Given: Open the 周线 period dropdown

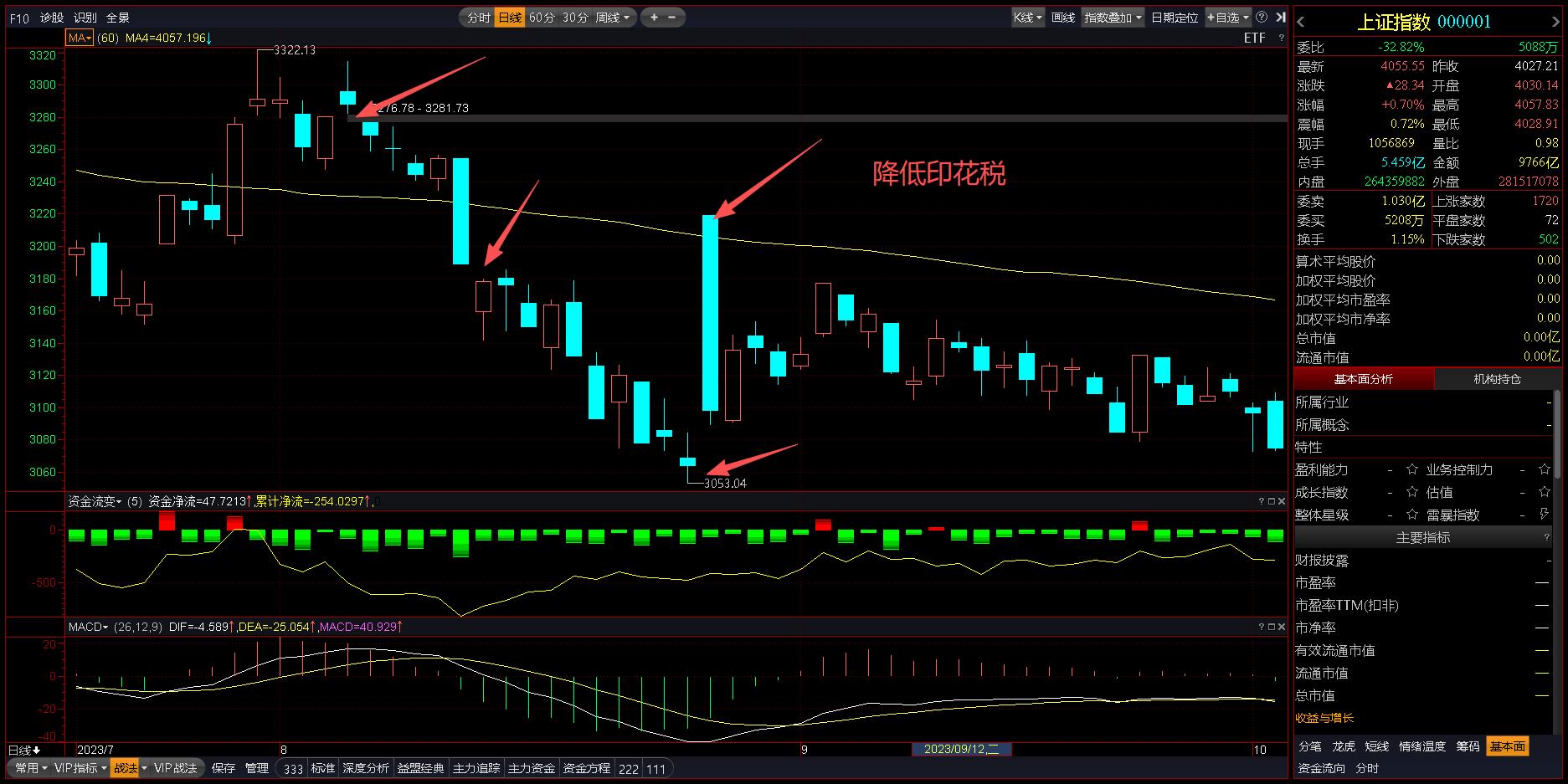Looking at the screenshot, I should pos(612,18).
